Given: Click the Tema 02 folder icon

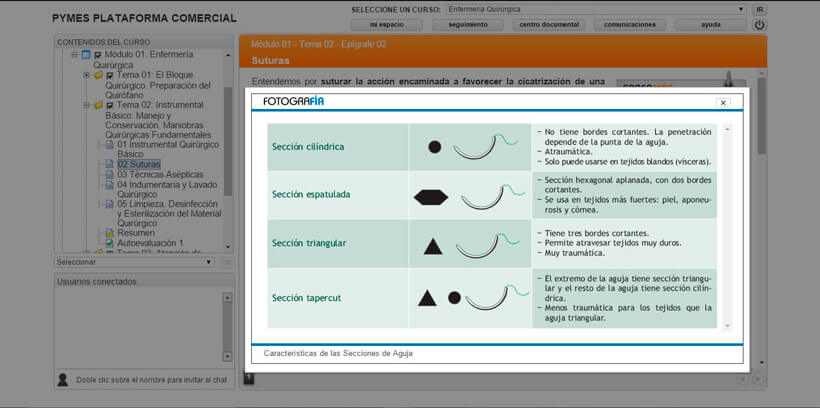Looking at the screenshot, I should tap(98, 105).
